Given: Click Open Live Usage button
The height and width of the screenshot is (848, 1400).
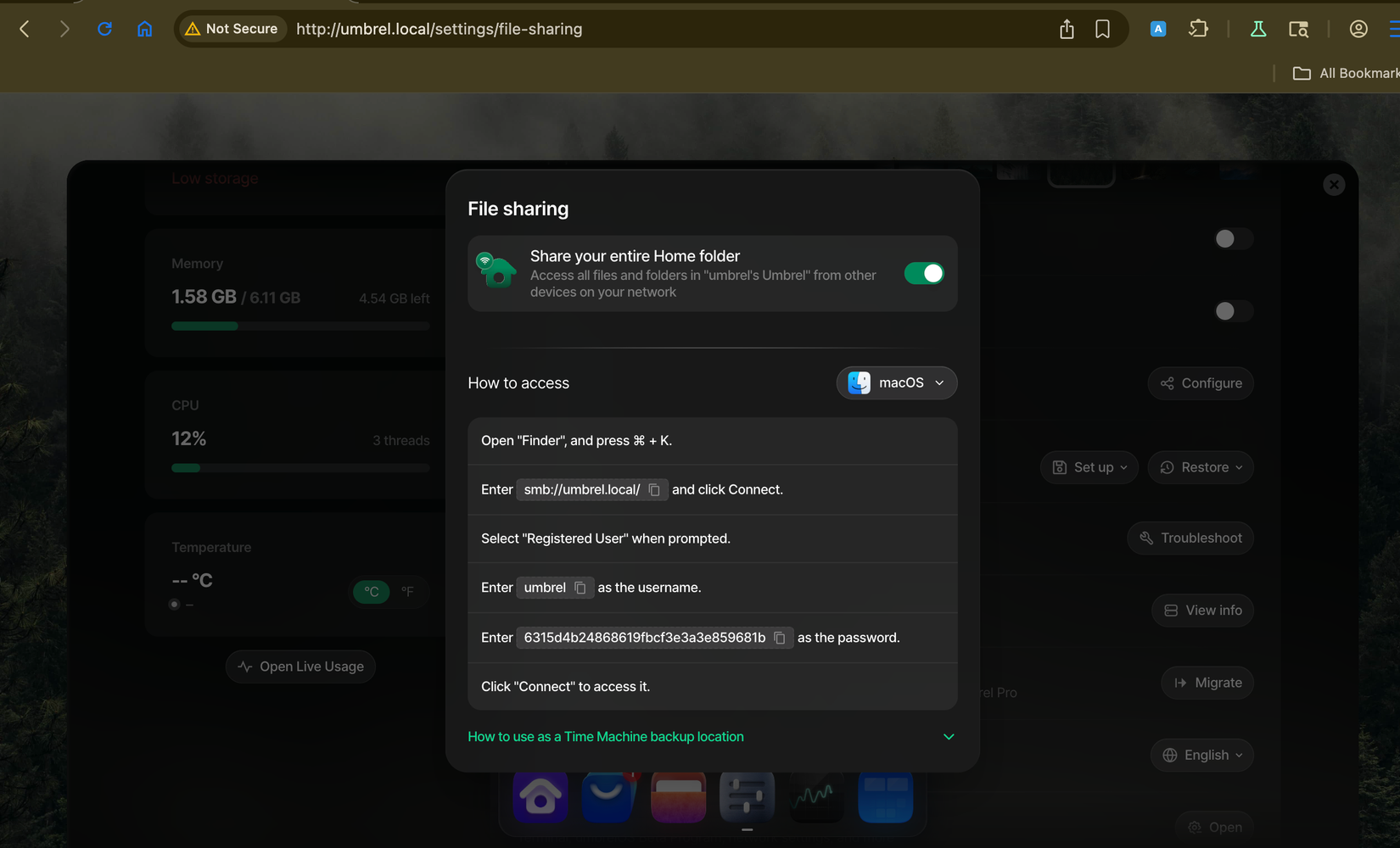Looking at the screenshot, I should (300, 667).
